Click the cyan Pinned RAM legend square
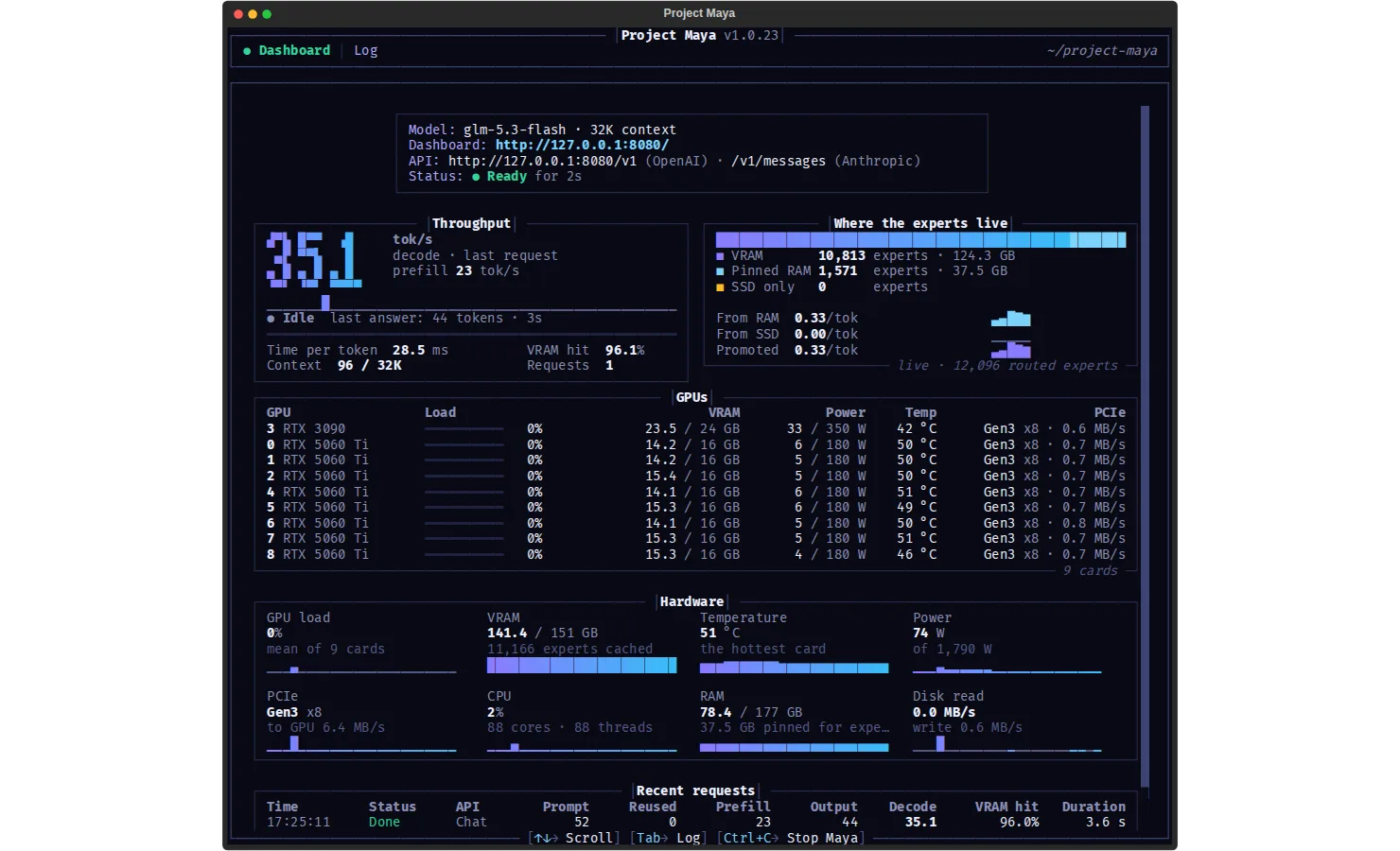1400x851 pixels. click(x=720, y=271)
